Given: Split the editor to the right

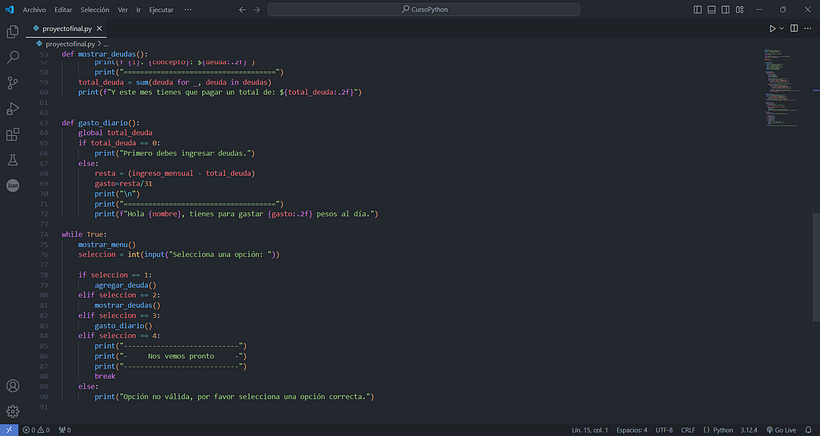Looking at the screenshot, I should (794, 28).
